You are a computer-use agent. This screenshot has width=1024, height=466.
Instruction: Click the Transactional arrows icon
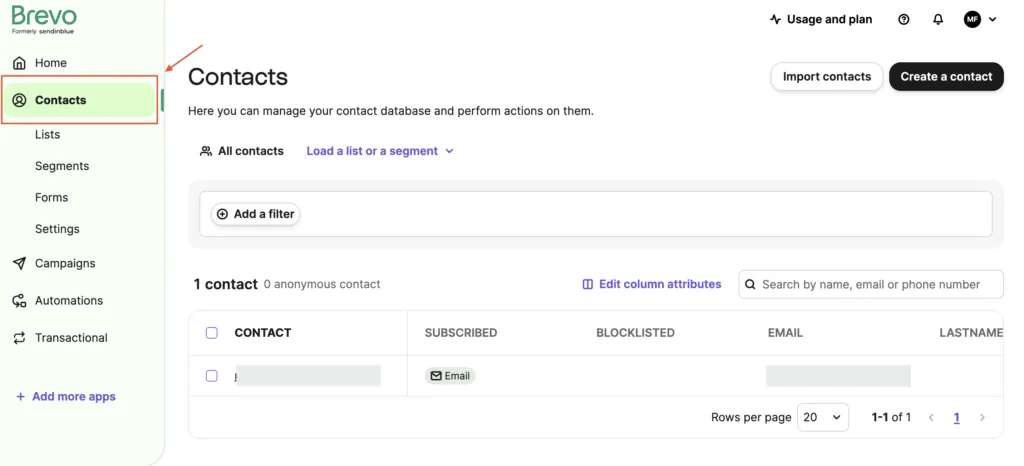[x=20, y=337]
